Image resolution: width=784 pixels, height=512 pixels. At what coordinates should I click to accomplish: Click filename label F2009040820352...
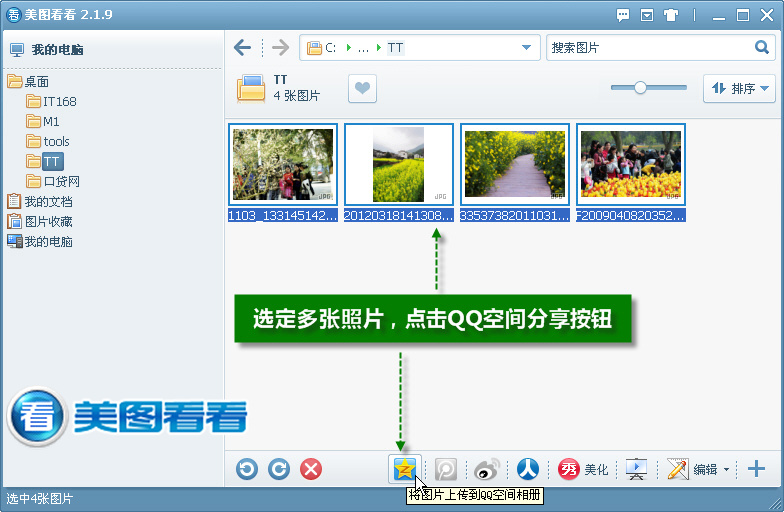click(631, 216)
